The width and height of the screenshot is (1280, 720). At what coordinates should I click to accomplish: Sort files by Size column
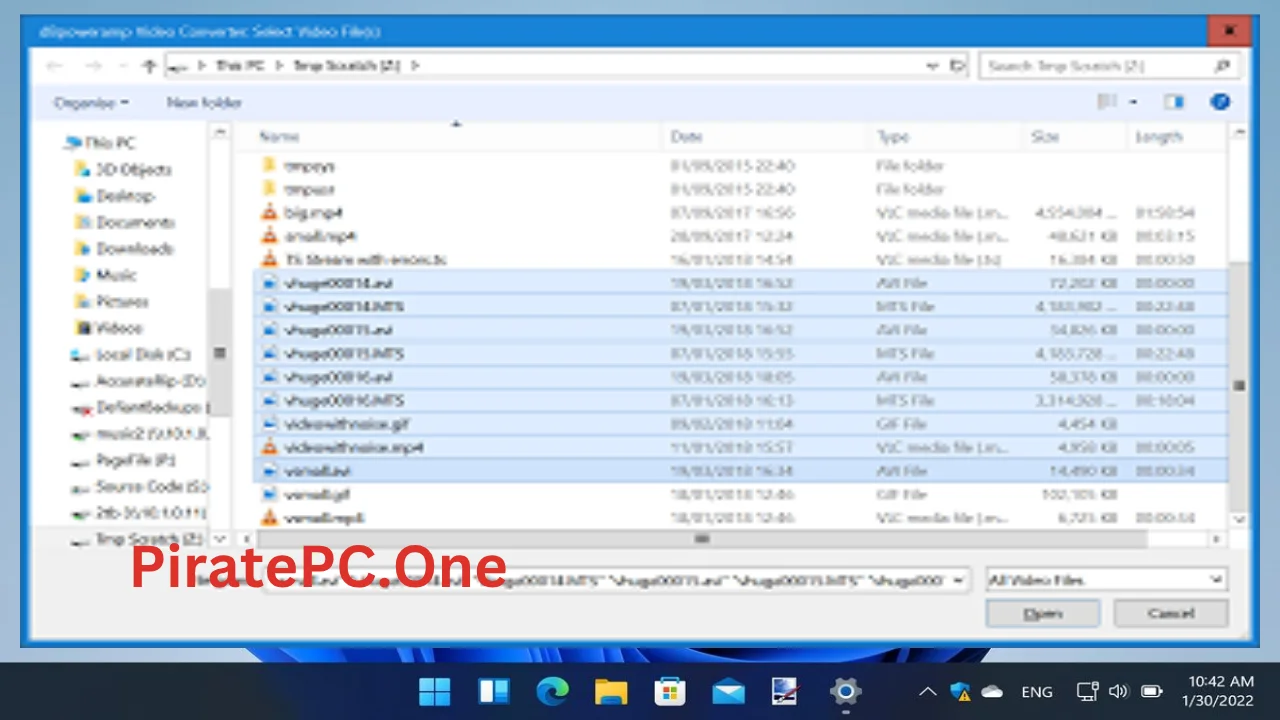pos(1045,137)
